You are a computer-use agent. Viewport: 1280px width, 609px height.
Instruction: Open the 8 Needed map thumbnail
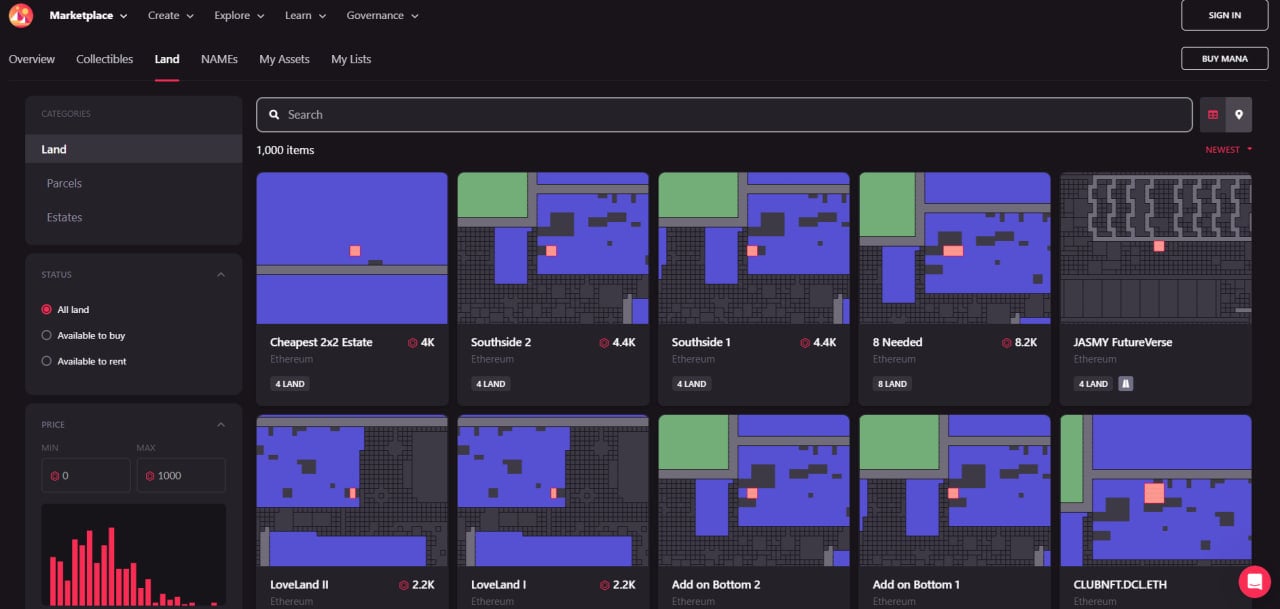click(x=955, y=248)
